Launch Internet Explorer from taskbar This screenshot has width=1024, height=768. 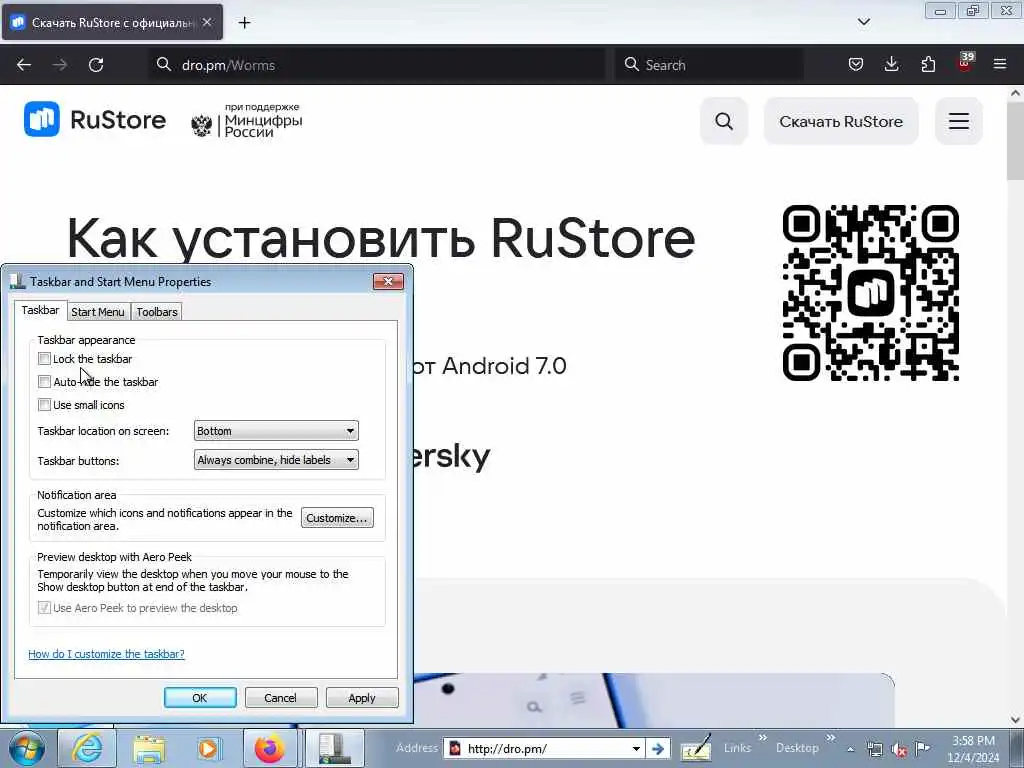pyautogui.click(x=86, y=748)
